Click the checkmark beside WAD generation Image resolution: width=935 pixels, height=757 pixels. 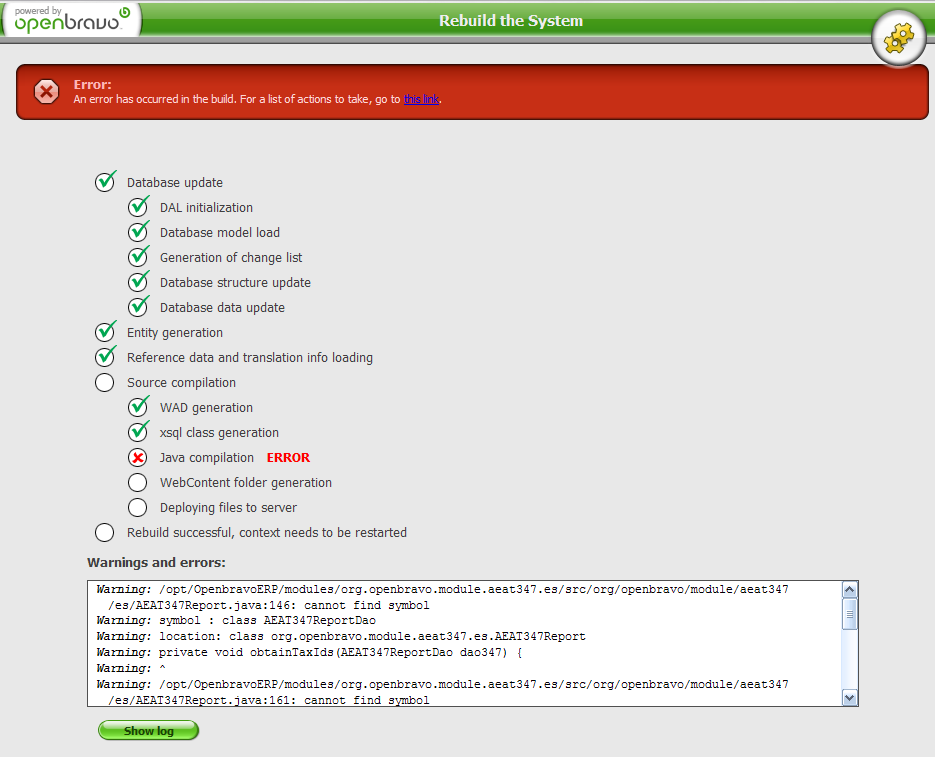click(138, 407)
